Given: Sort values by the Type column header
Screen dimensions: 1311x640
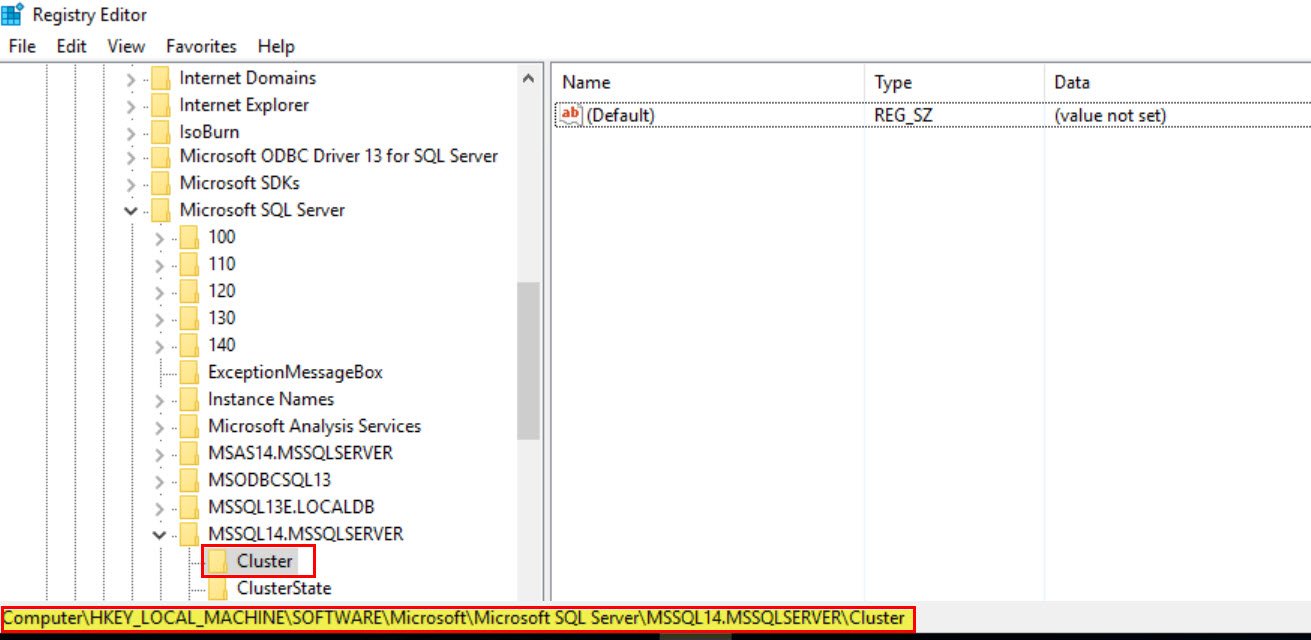Looking at the screenshot, I should (955, 82).
